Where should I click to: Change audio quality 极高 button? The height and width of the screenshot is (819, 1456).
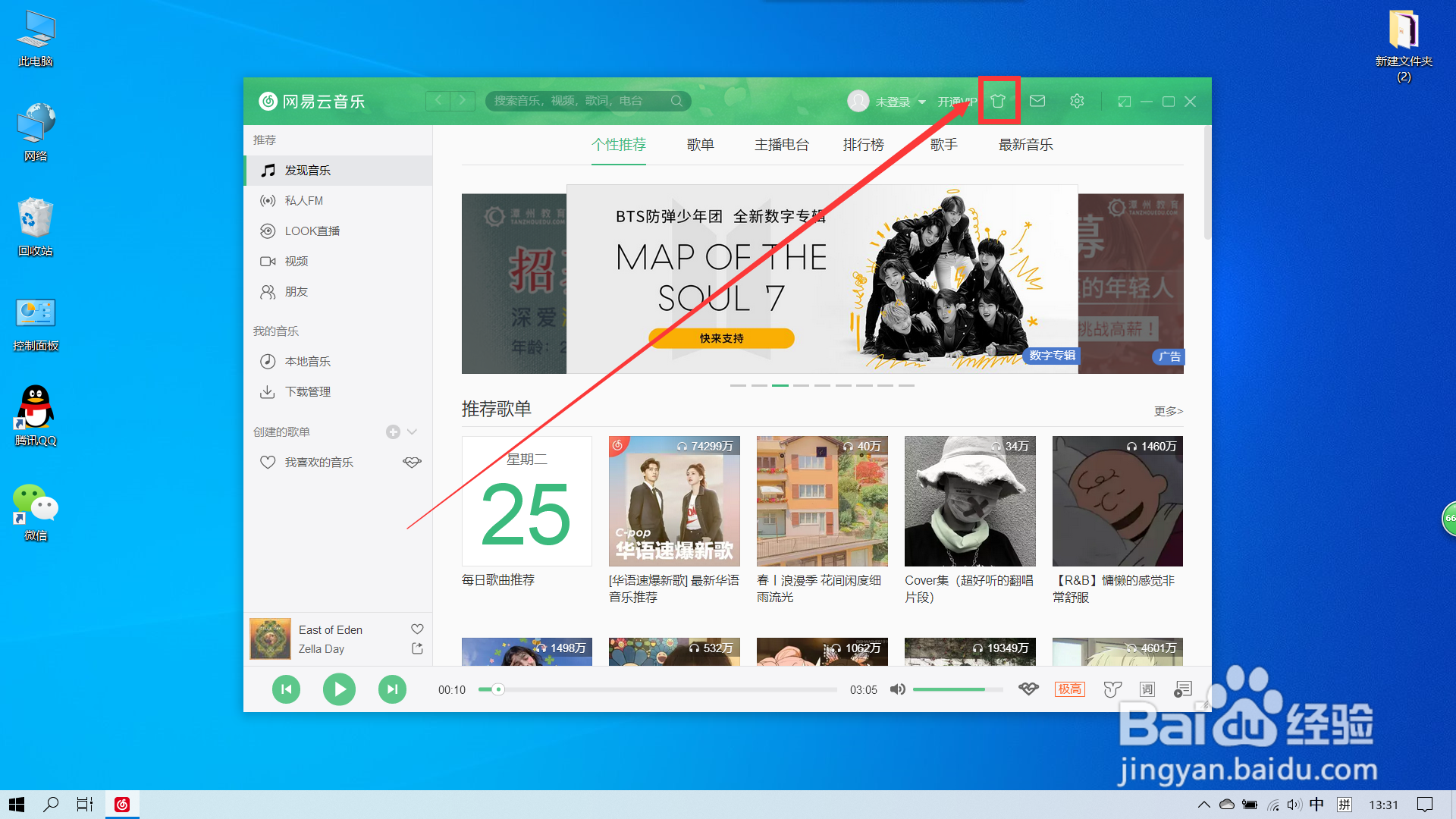[1070, 689]
